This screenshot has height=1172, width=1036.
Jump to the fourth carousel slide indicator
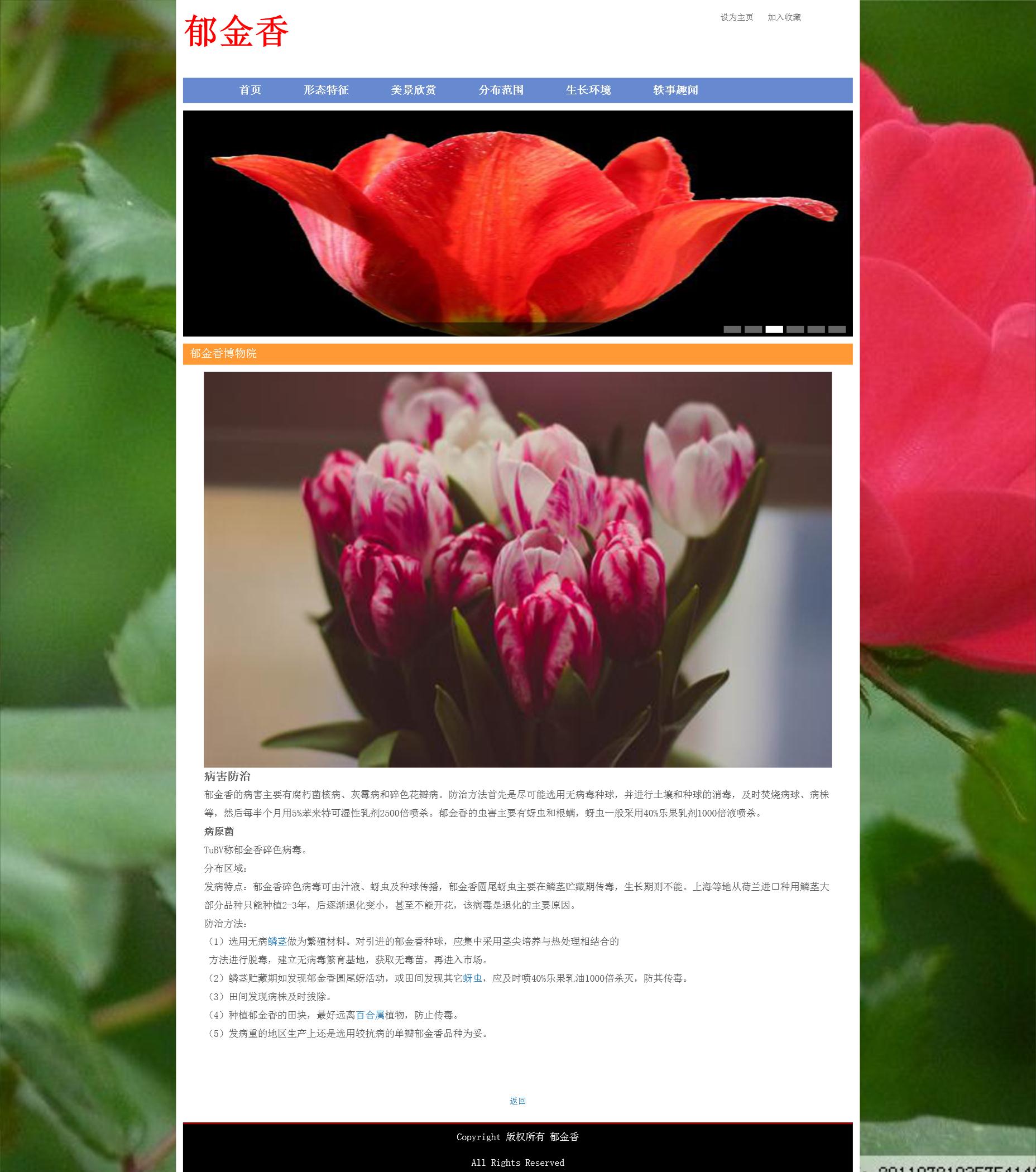795,329
